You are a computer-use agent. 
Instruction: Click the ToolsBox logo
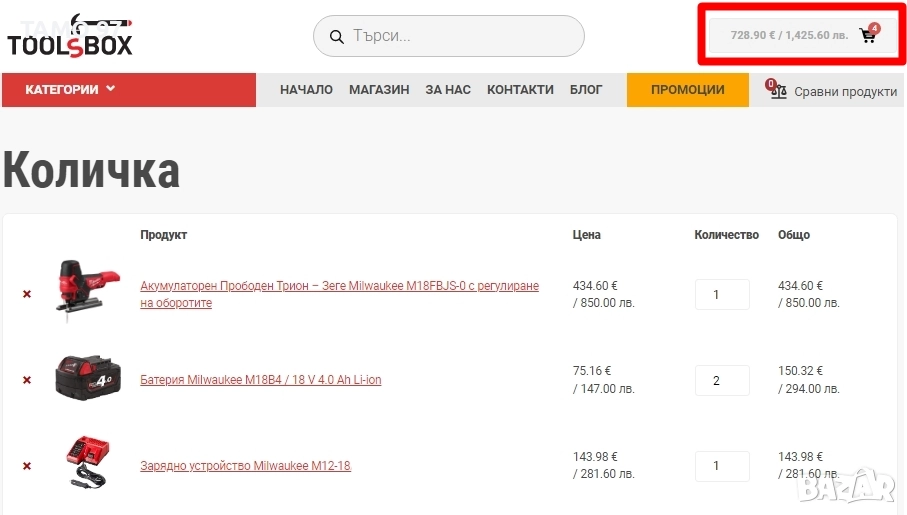click(x=70, y=37)
